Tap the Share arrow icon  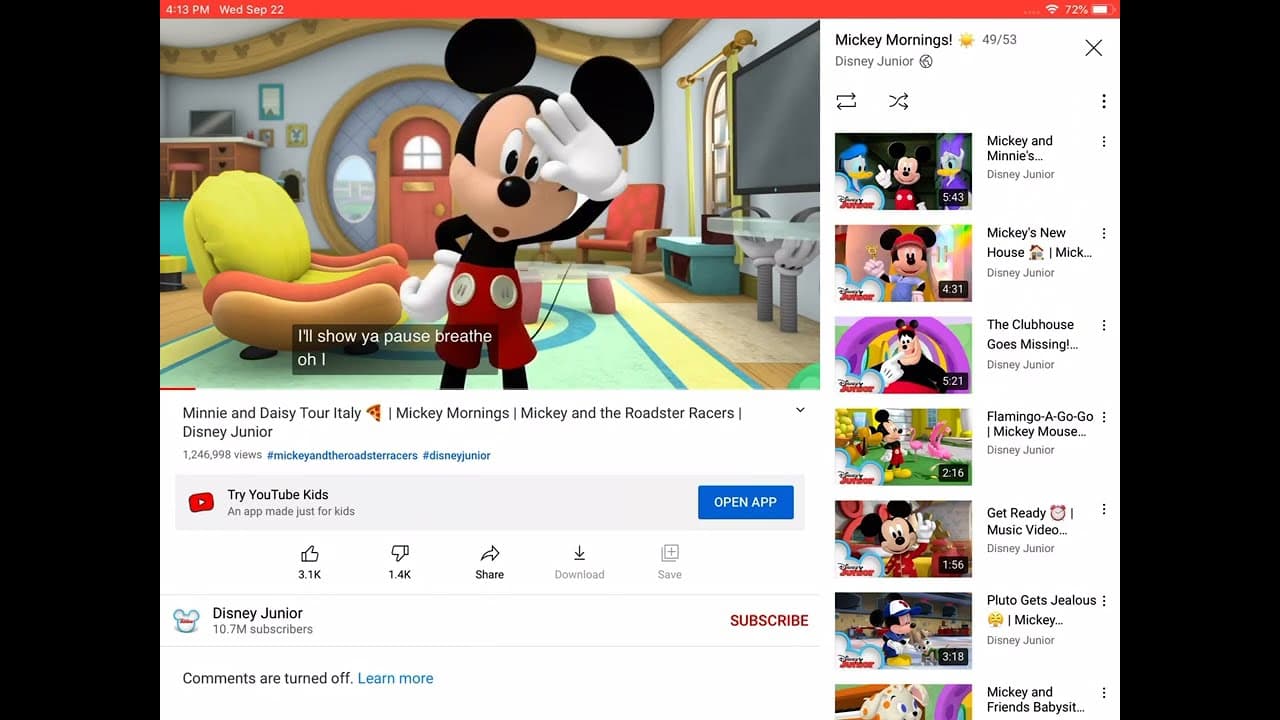[x=490, y=554]
